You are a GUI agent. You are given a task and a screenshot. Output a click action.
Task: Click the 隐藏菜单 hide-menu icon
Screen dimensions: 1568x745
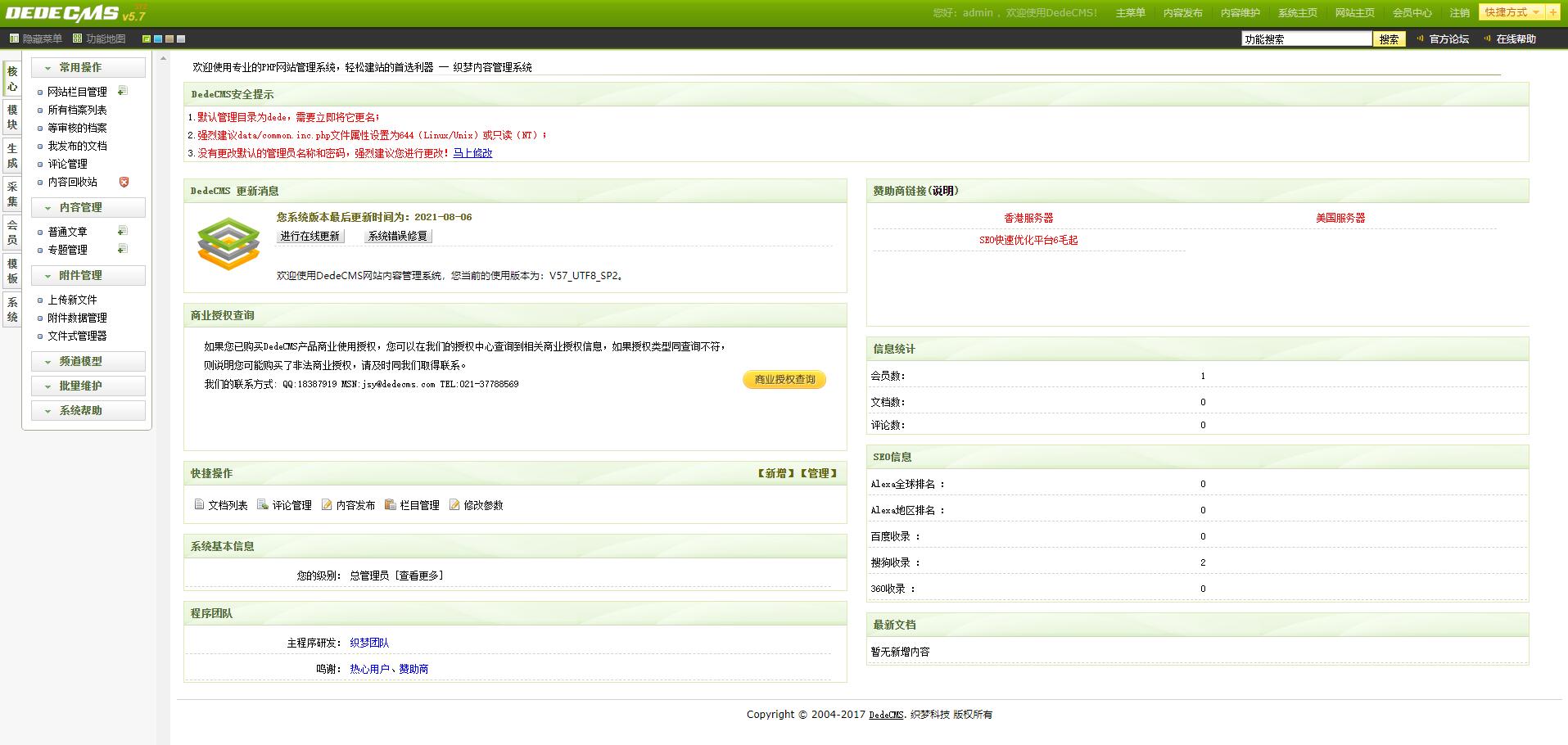click(14, 38)
